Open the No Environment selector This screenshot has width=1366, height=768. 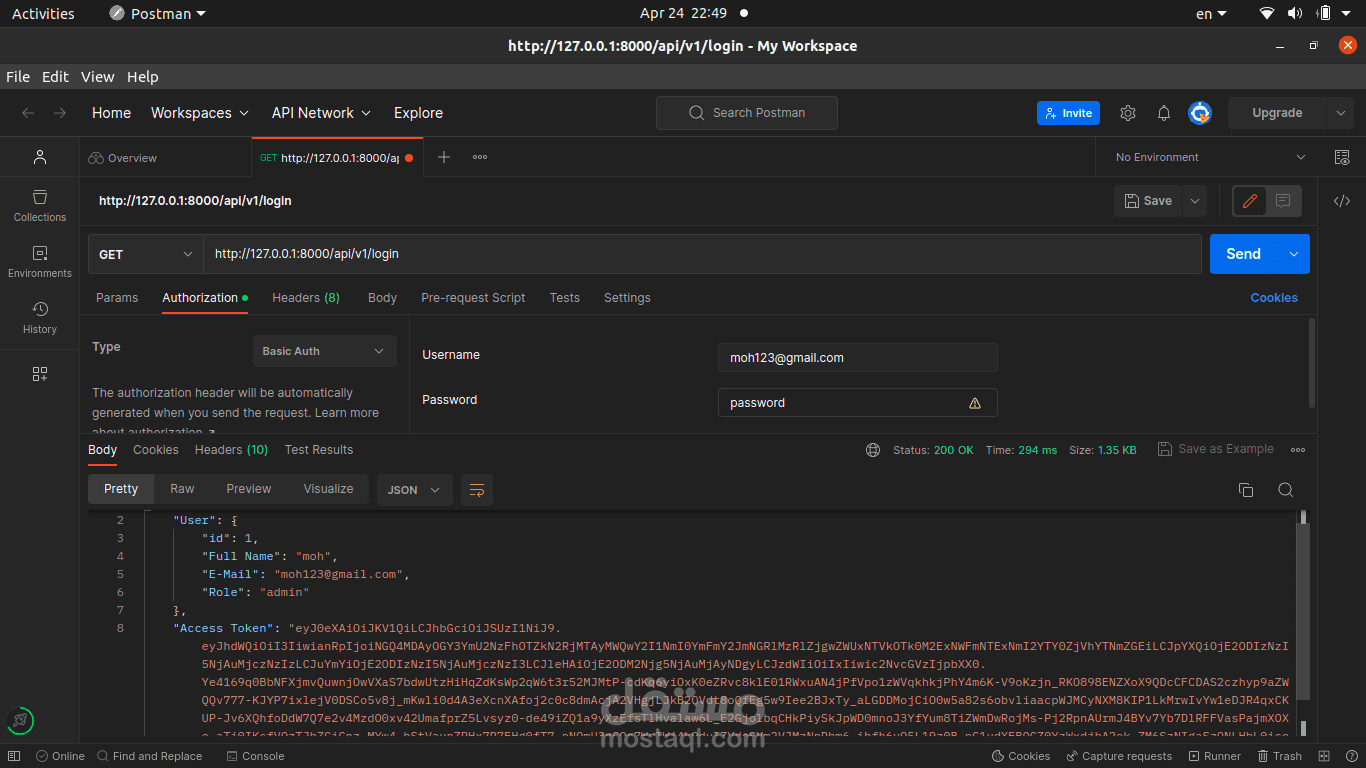tap(1211, 157)
